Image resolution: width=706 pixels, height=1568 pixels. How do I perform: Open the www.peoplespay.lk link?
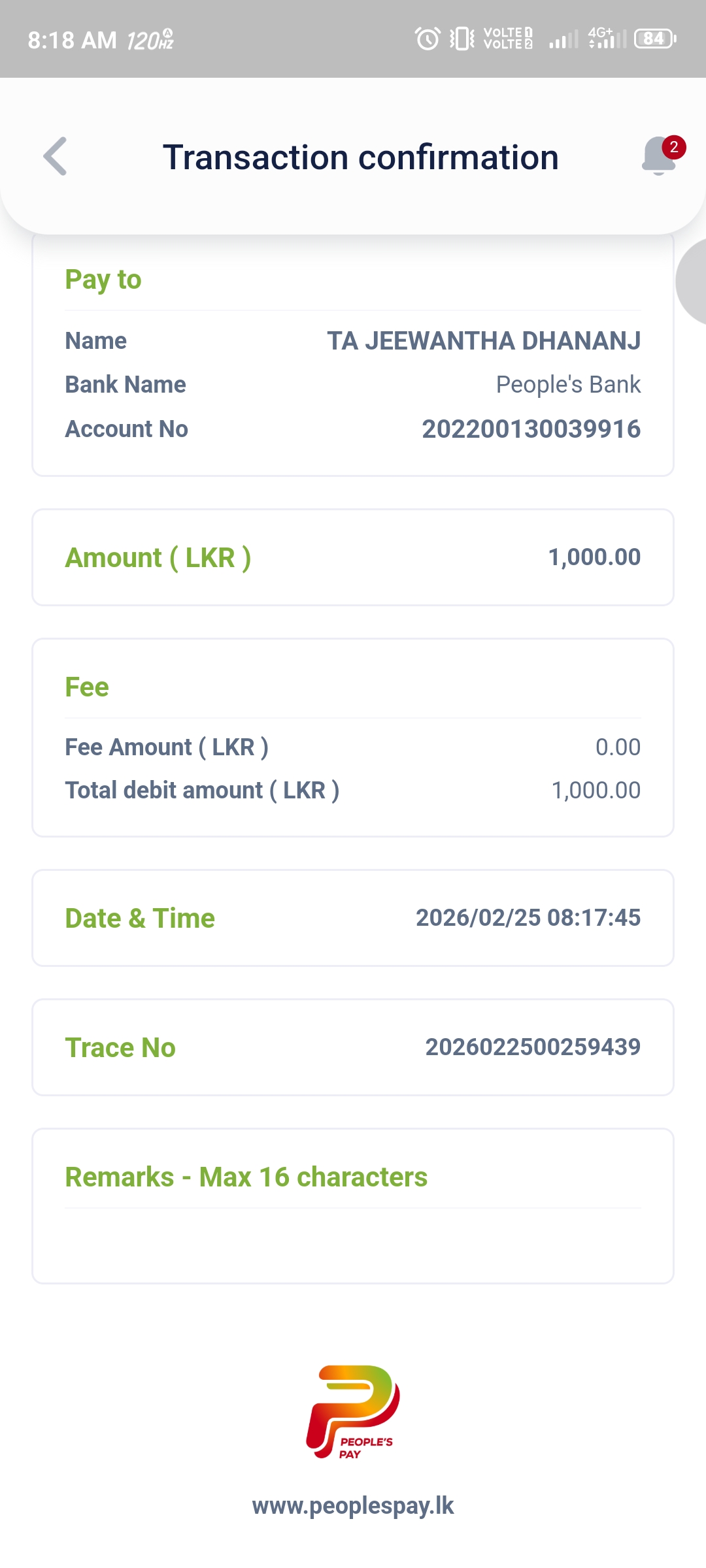(x=353, y=1505)
